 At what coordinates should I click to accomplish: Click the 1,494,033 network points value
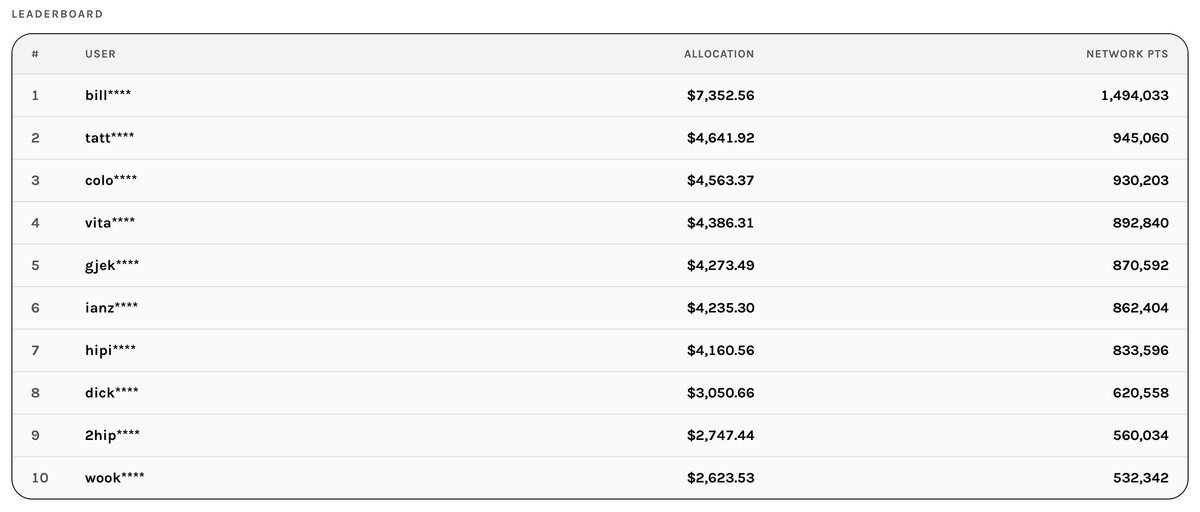(x=1126, y=95)
